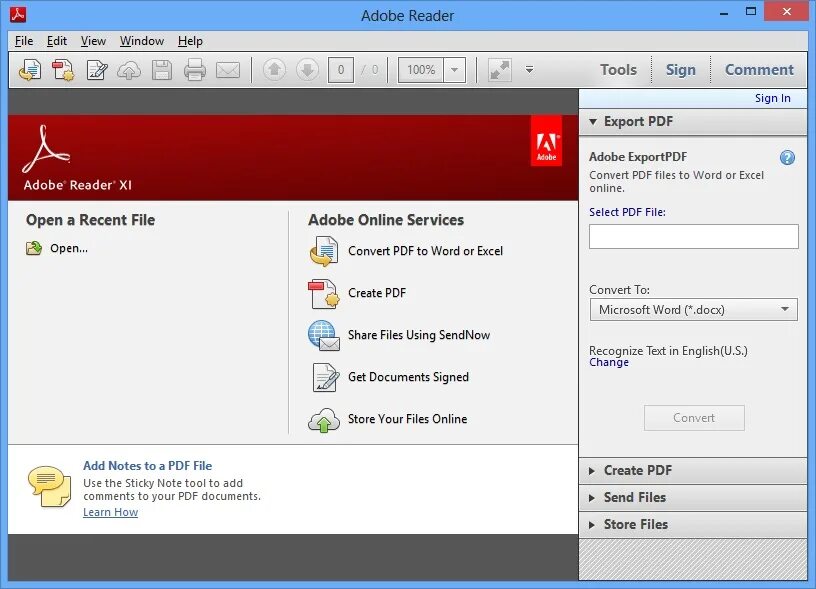Click the zoom level 100% field
This screenshot has height=589, width=816.
tap(421, 70)
